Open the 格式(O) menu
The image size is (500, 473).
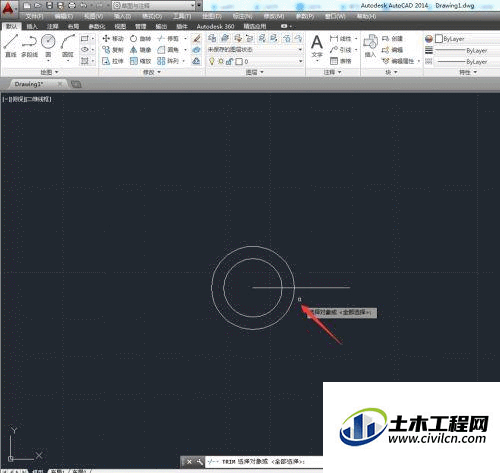tap(152, 16)
